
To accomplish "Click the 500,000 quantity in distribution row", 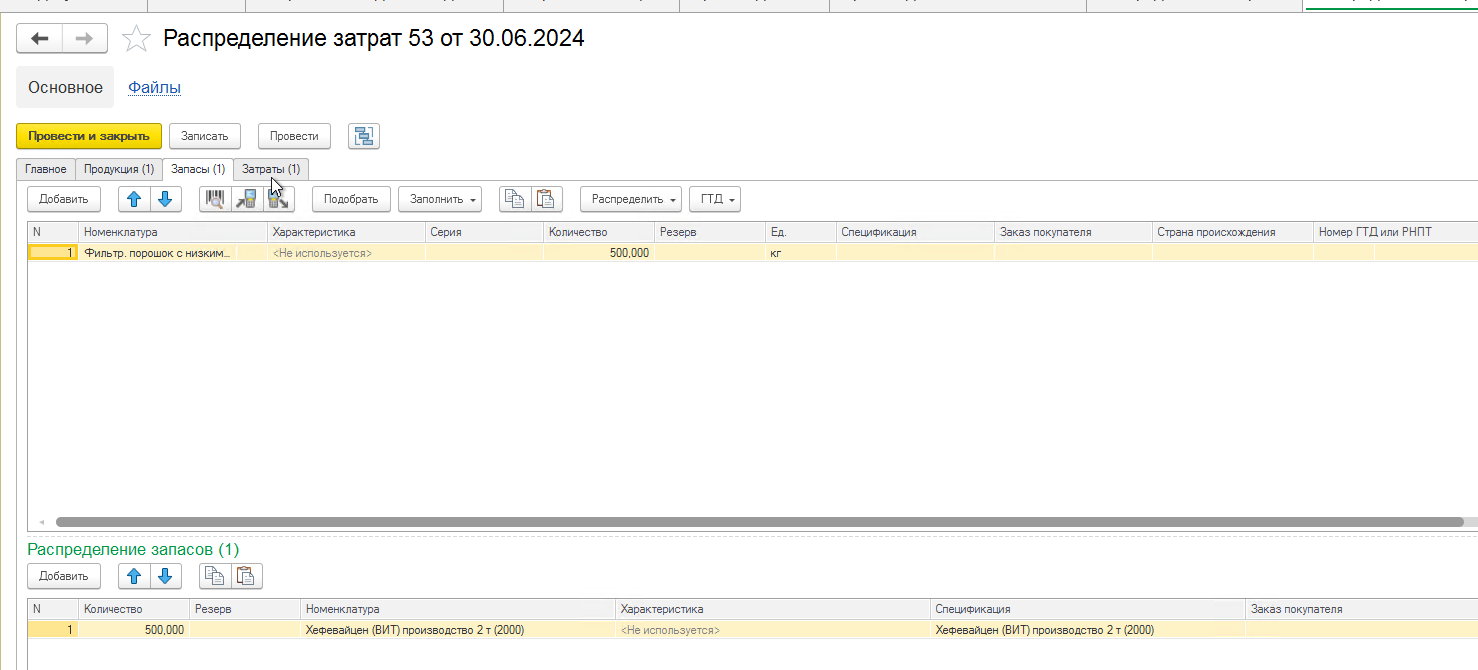I will [x=134, y=630].
